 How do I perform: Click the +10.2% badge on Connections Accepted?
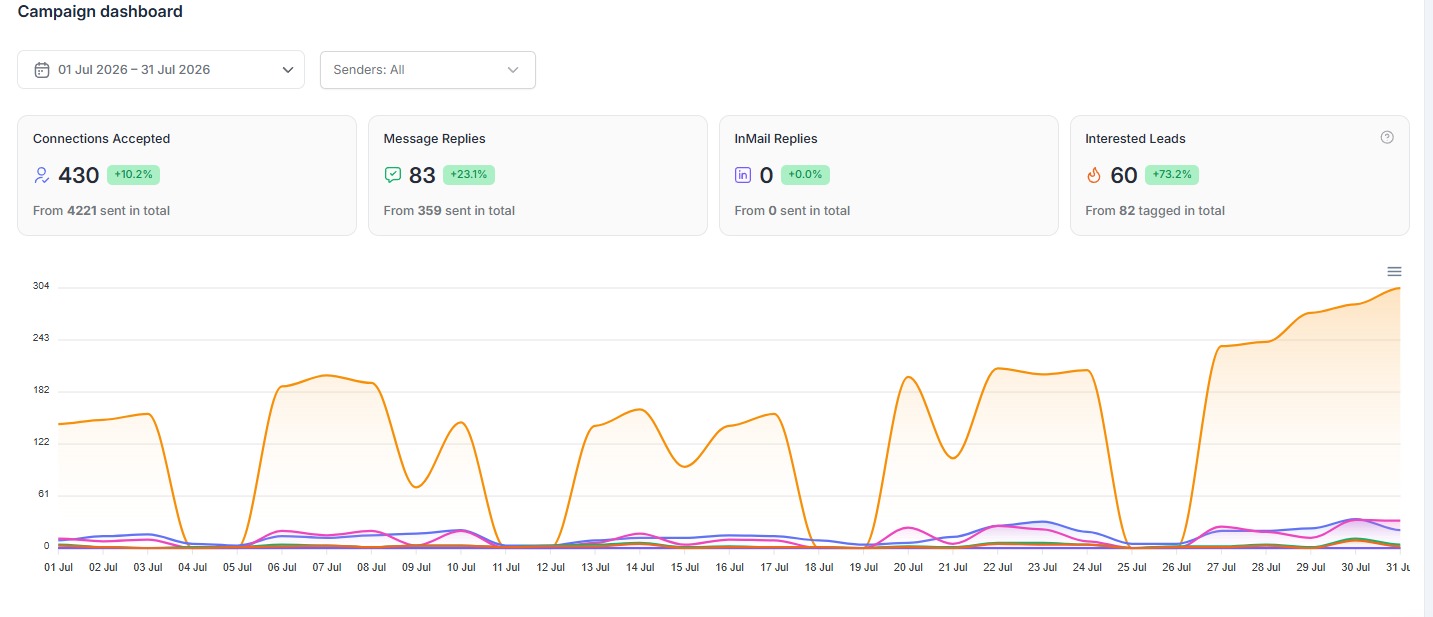tap(133, 175)
